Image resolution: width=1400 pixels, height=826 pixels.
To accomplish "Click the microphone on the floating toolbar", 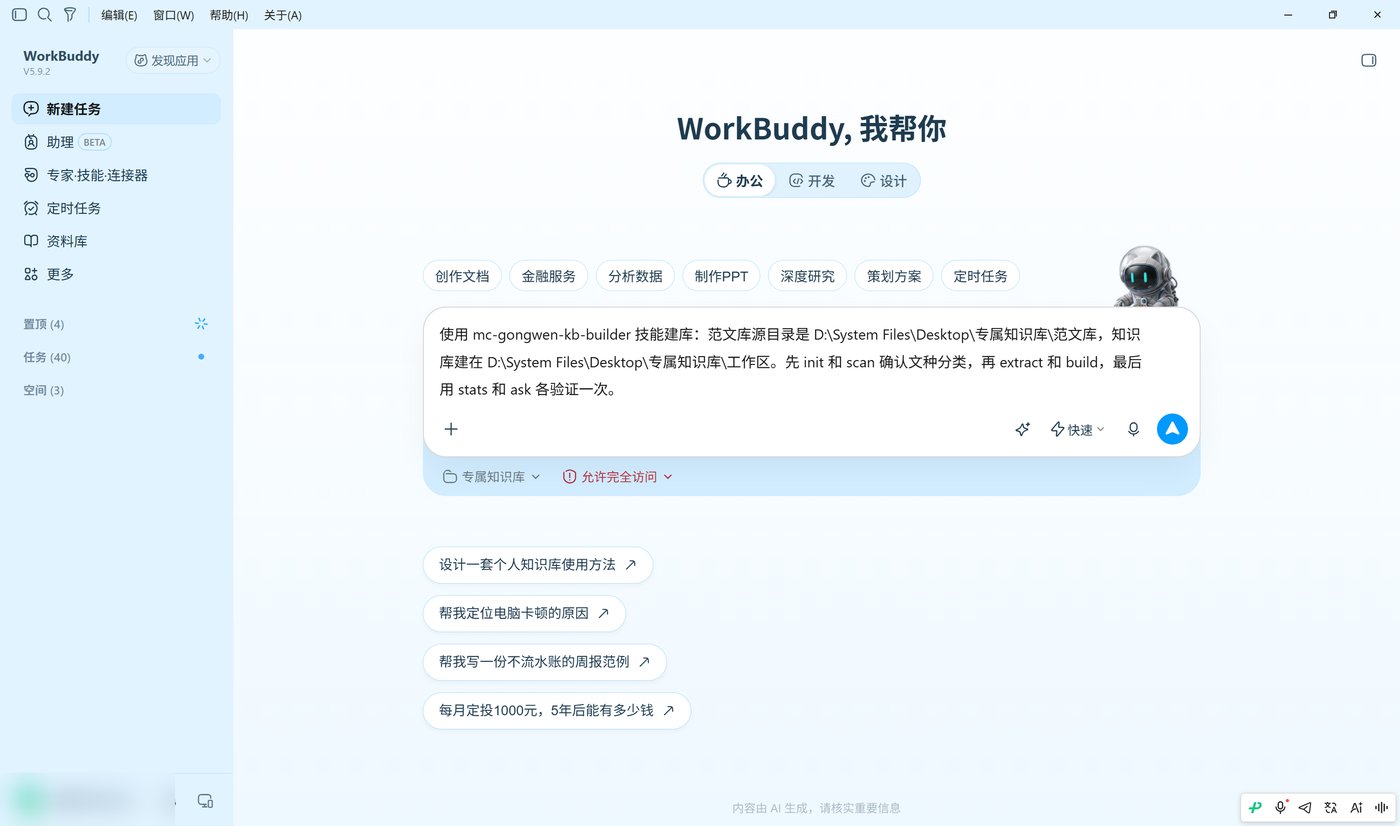I will click(1281, 807).
